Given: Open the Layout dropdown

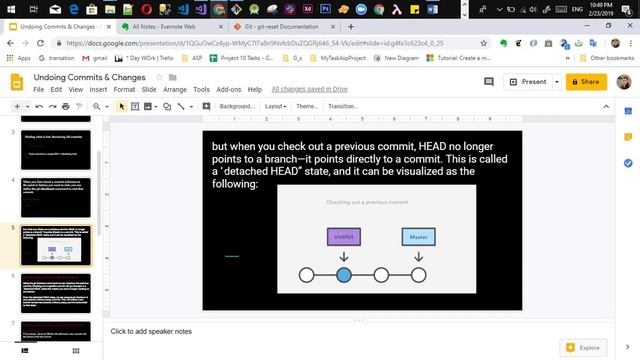Looking at the screenshot, I should (276, 106).
